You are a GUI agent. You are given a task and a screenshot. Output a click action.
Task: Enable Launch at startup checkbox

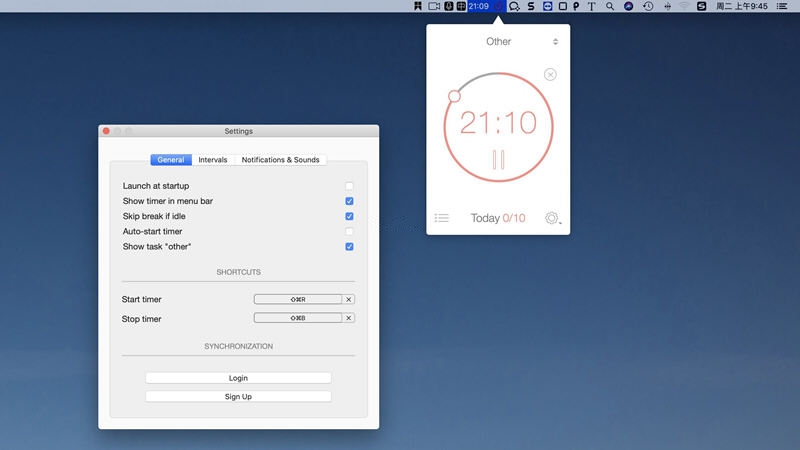click(x=349, y=186)
